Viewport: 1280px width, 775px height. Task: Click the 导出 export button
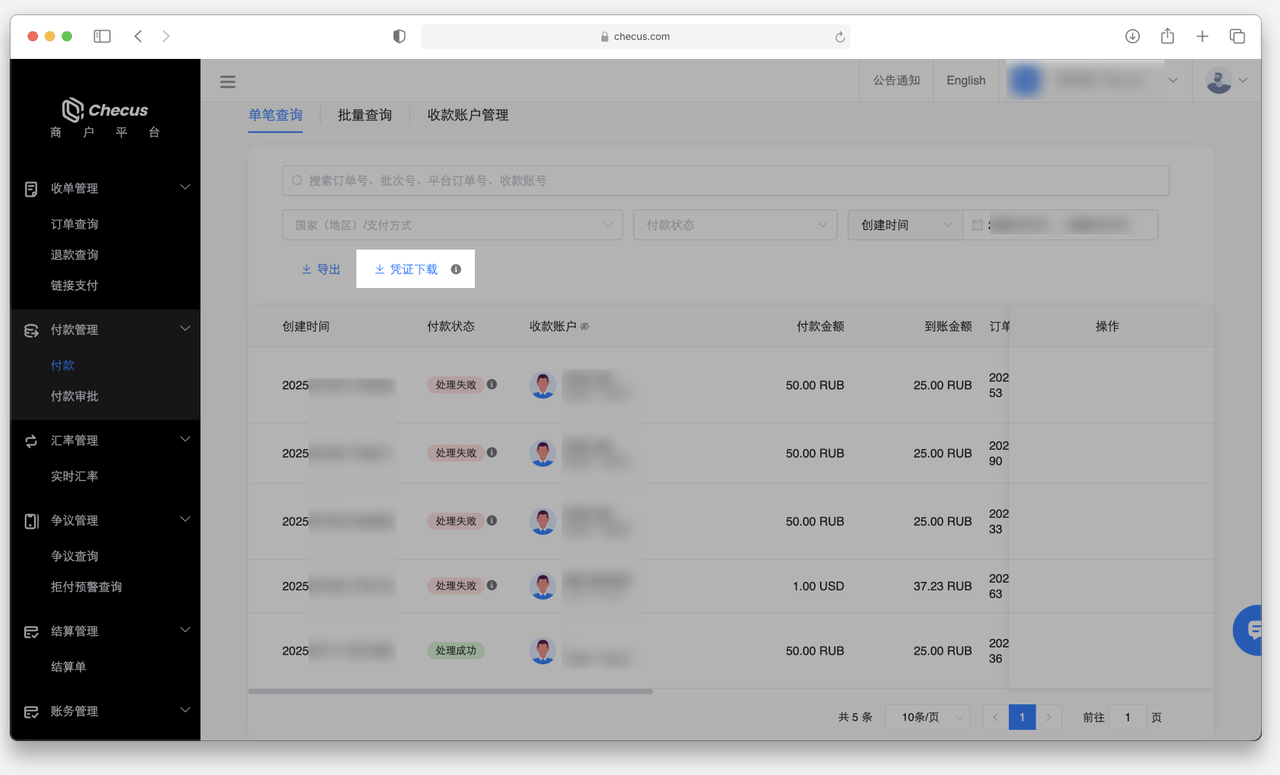321,269
